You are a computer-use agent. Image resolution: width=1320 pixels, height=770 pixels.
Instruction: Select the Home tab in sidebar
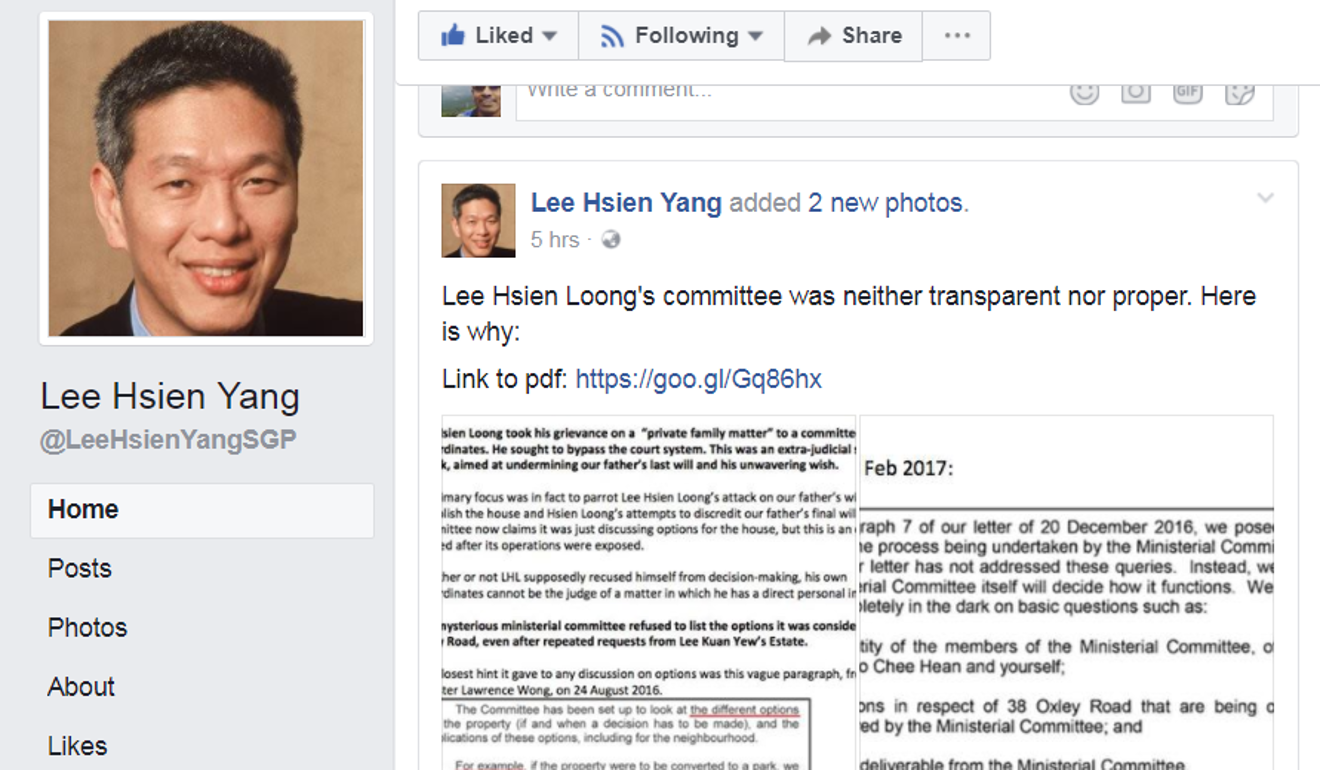tap(202, 510)
